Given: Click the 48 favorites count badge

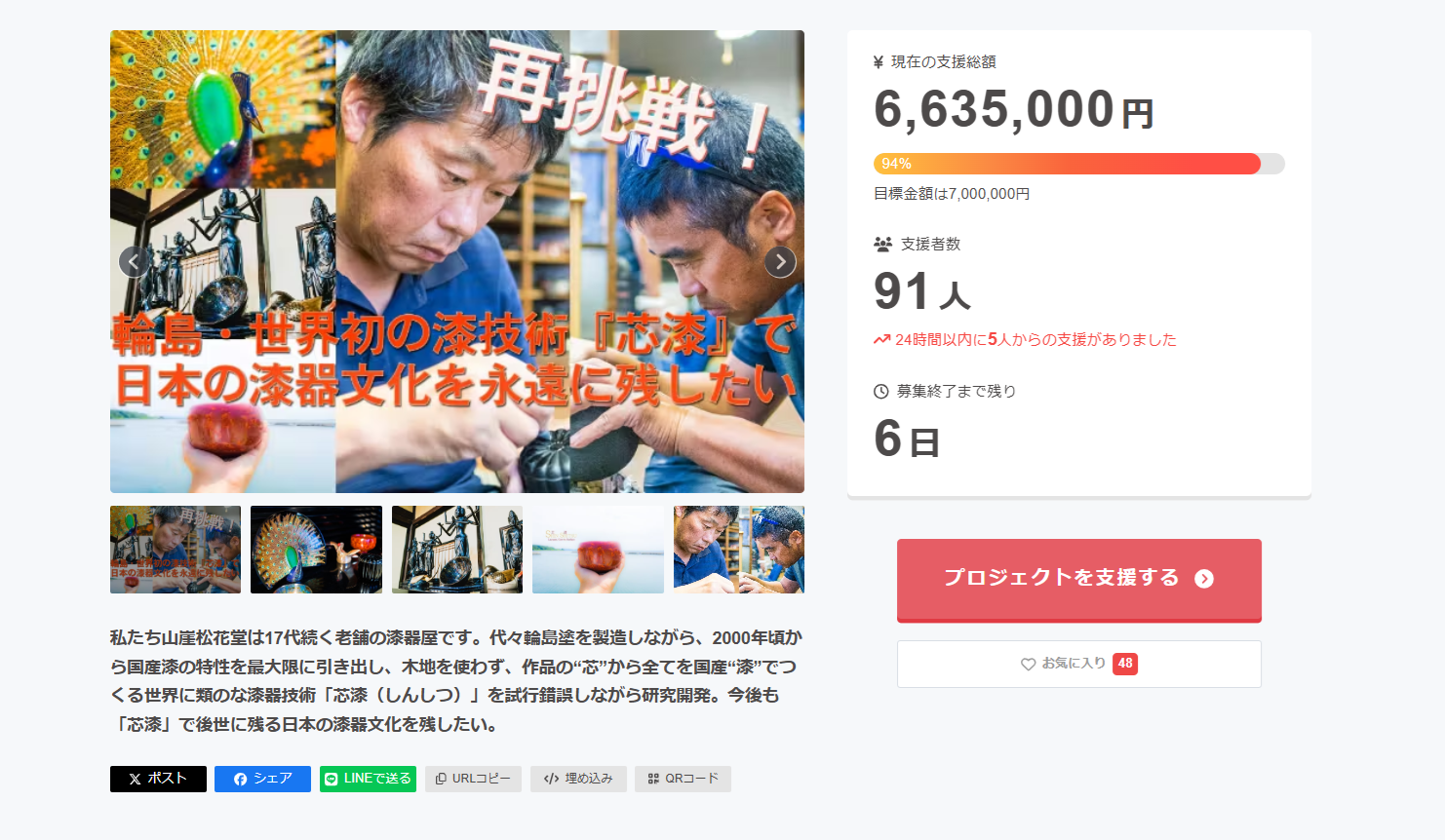Looking at the screenshot, I should point(1125,664).
